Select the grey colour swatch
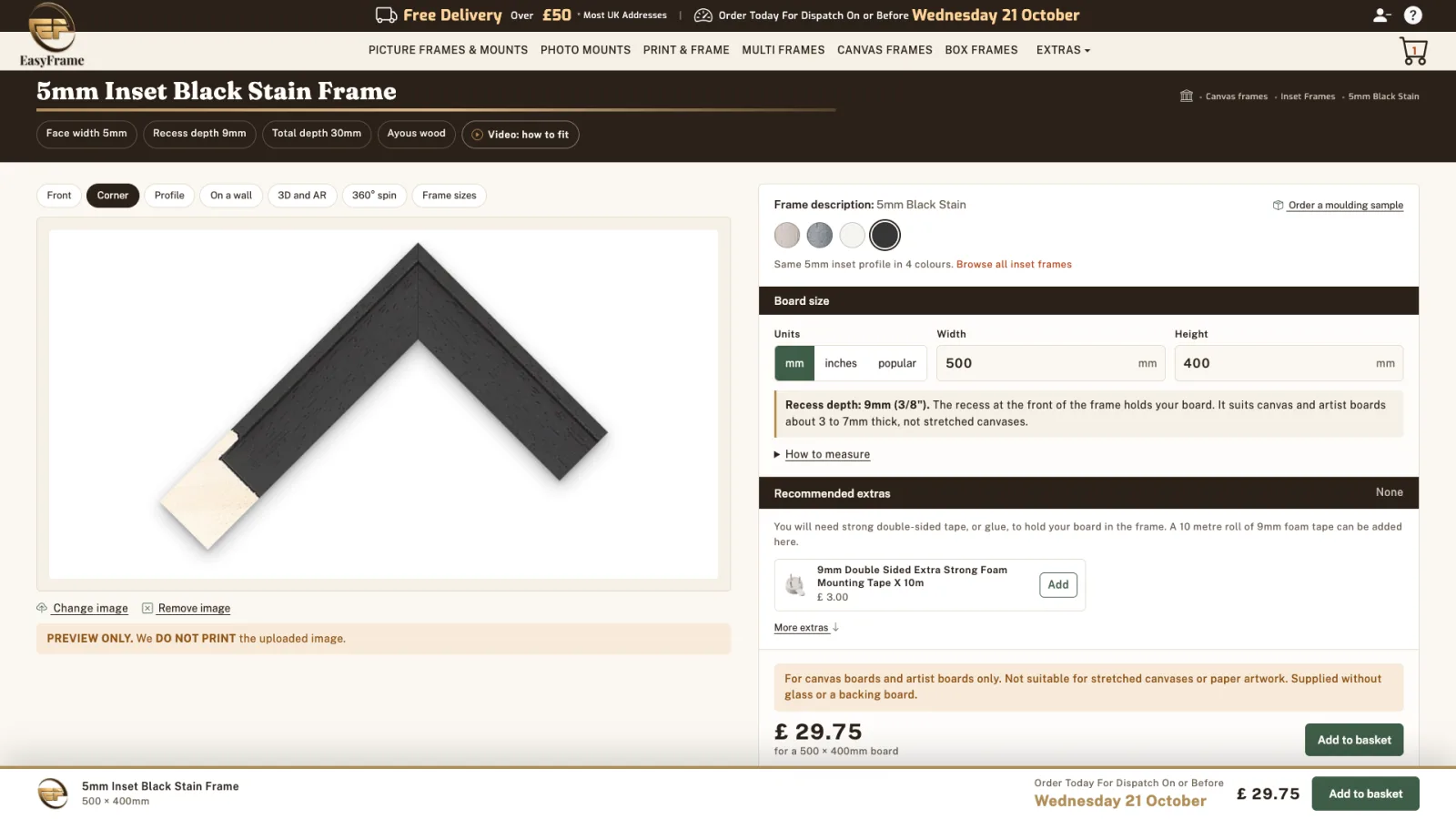The height and width of the screenshot is (819, 1456). coord(820,236)
